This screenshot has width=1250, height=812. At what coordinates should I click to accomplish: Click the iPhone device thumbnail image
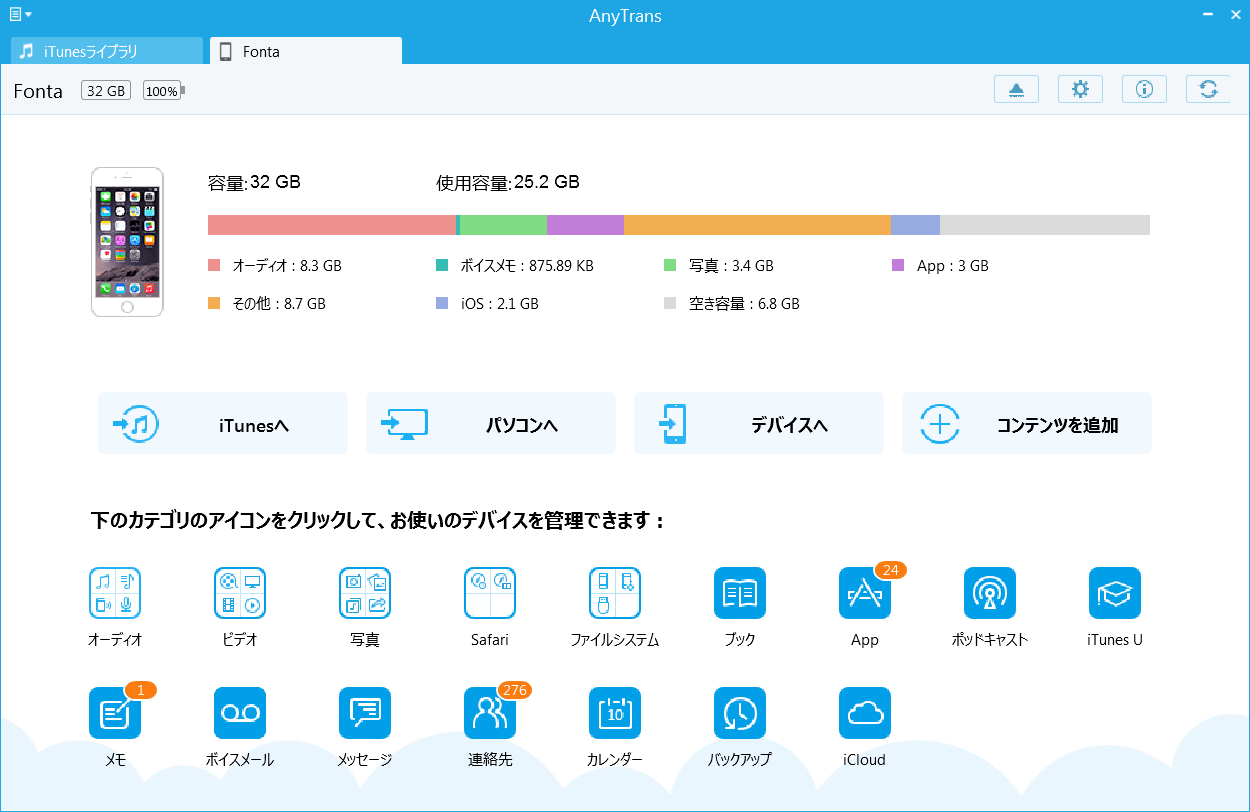pyautogui.click(x=126, y=242)
